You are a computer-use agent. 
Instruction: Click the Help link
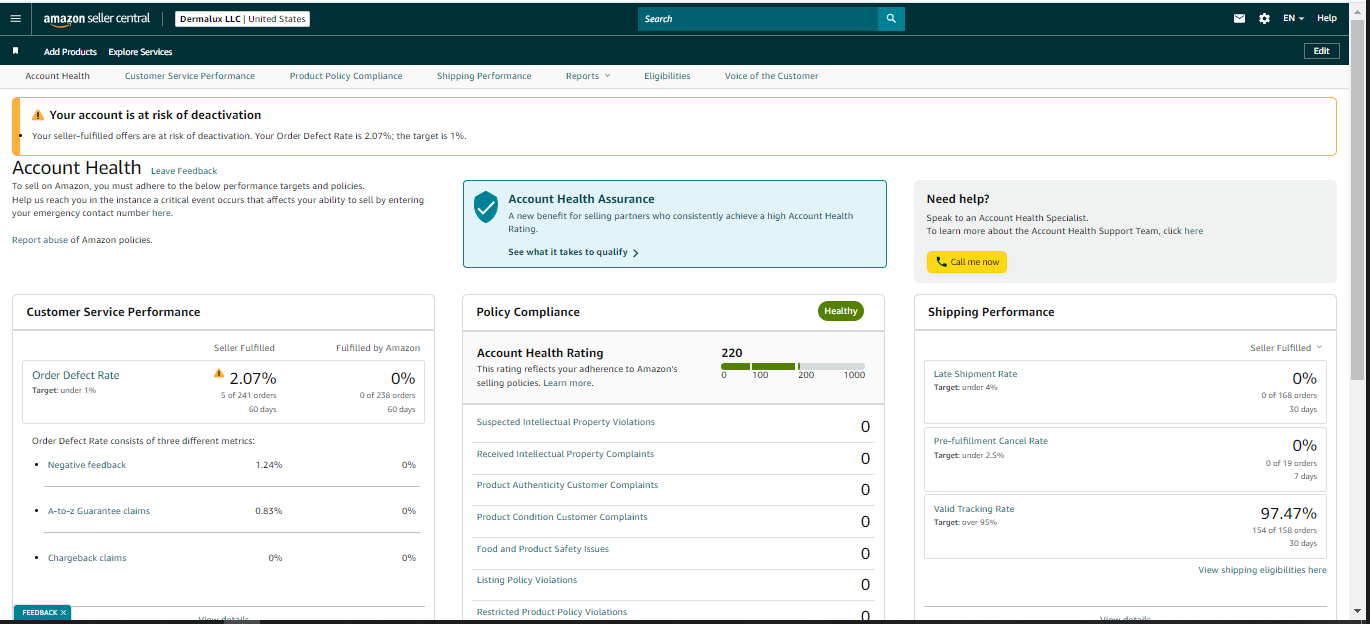pyautogui.click(x=1326, y=19)
